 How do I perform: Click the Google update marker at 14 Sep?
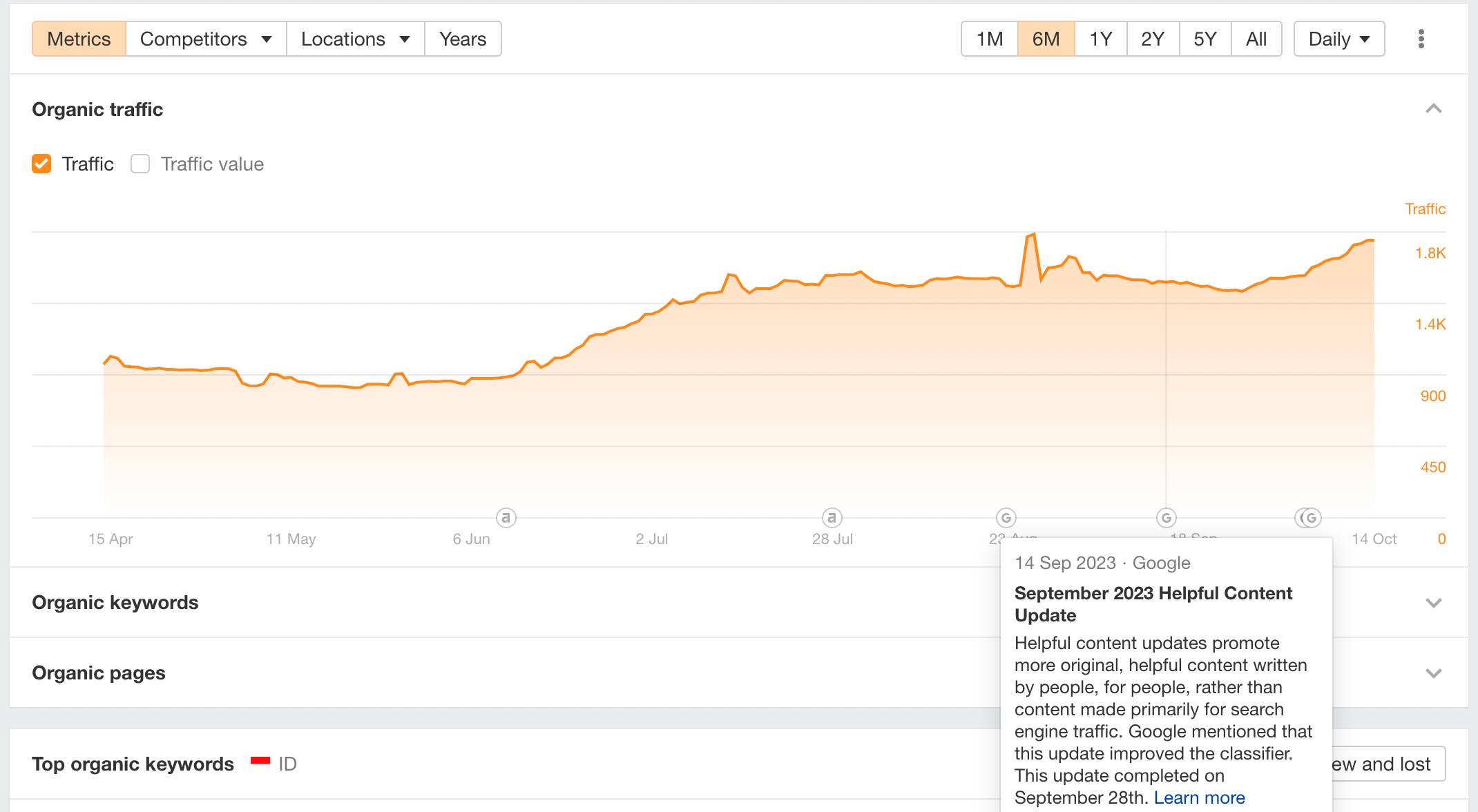pos(1167,517)
